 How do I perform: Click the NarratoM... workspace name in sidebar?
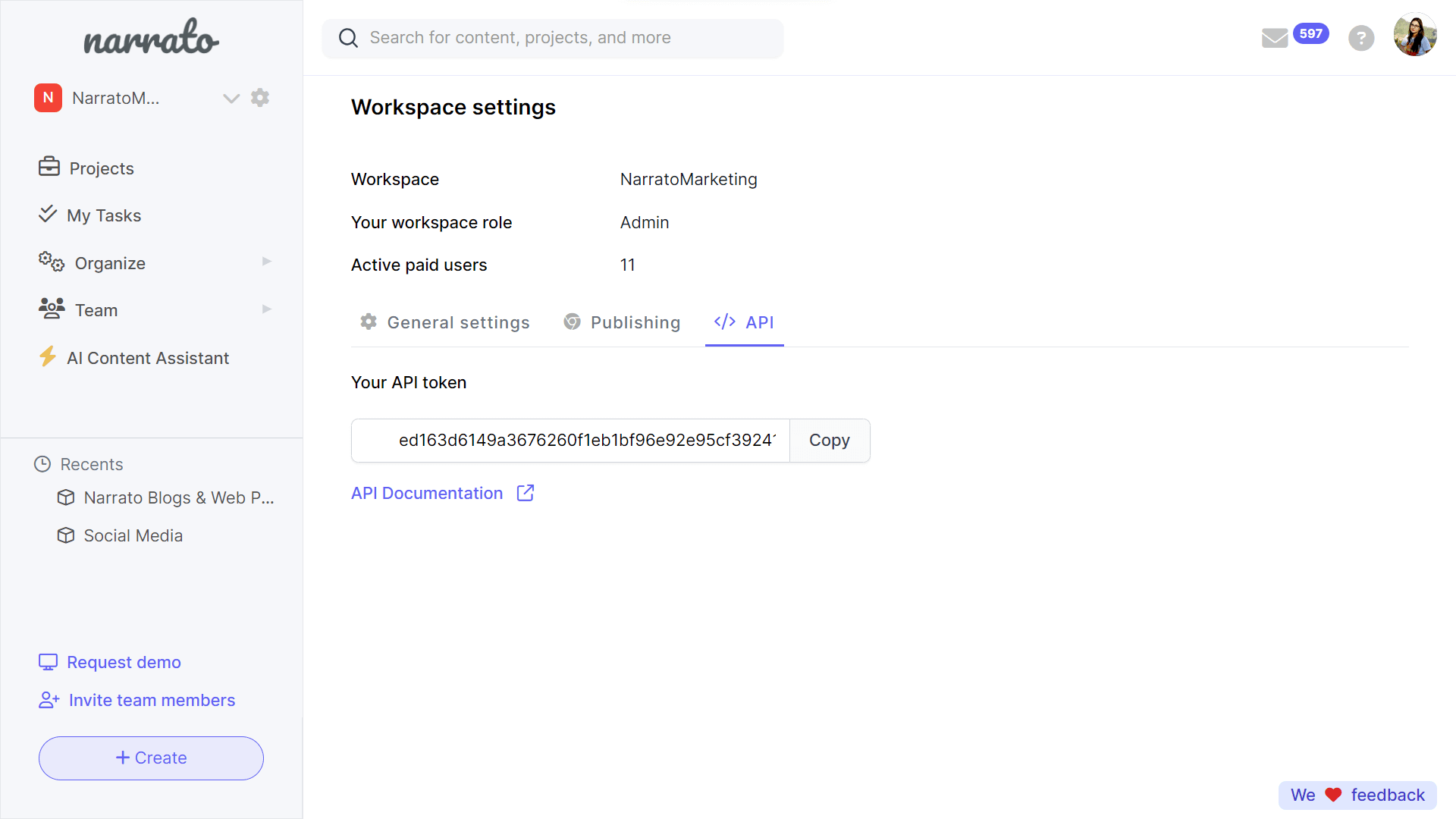click(x=116, y=98)
